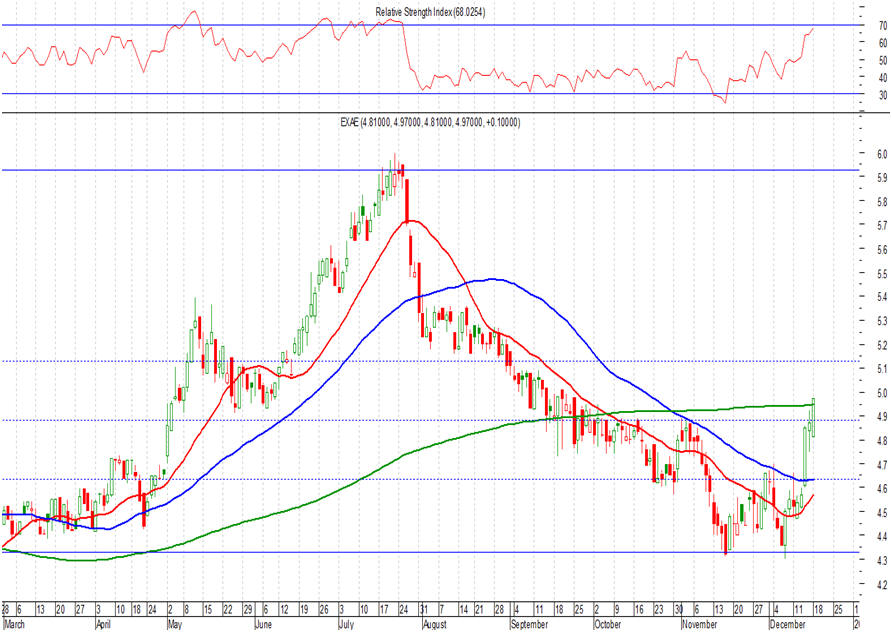Image resolution: width=892 pixels, height=632 pixels.
Task: Click the price axis label 5.5
Action: (882, 274)
